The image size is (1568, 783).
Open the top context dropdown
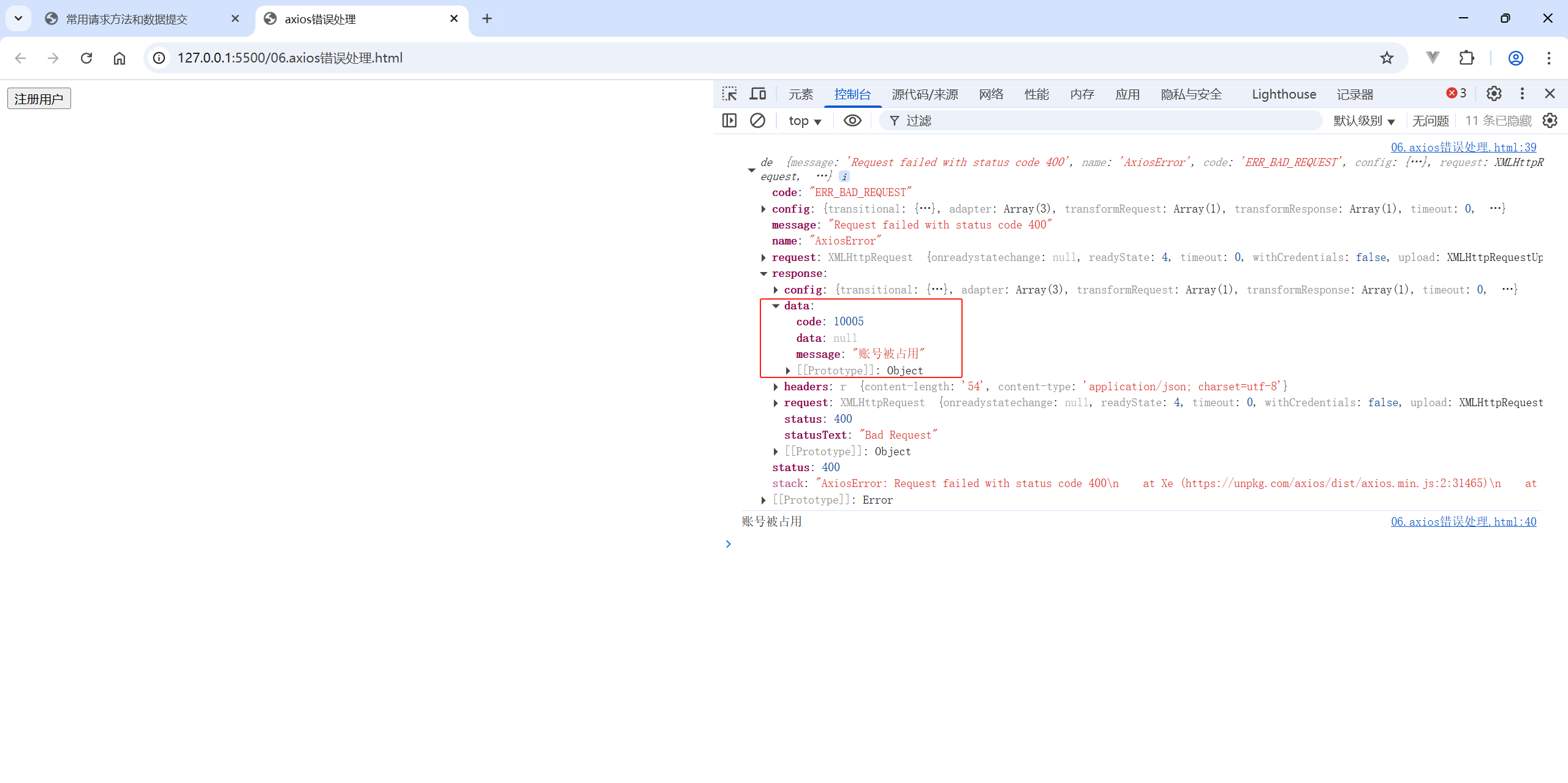805,121
